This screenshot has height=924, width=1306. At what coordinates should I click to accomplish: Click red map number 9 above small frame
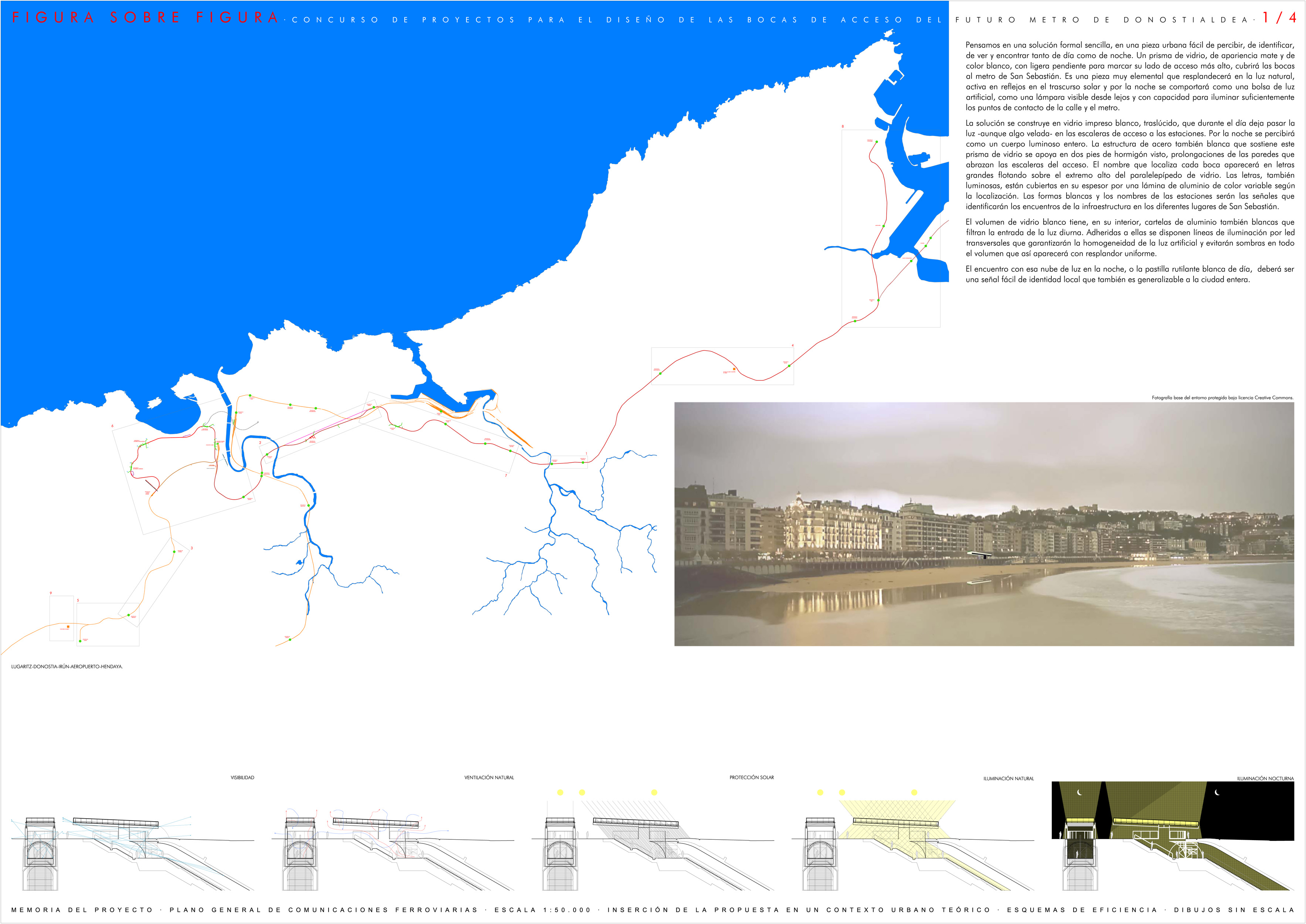pyautogui.click(x=51, y=593)
